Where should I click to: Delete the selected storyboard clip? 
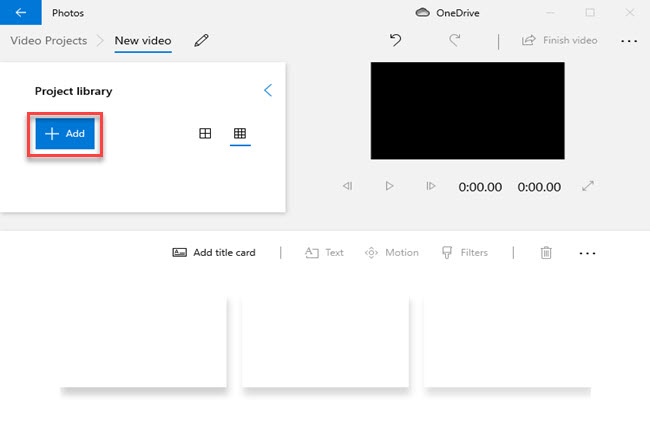click(546, 253)
